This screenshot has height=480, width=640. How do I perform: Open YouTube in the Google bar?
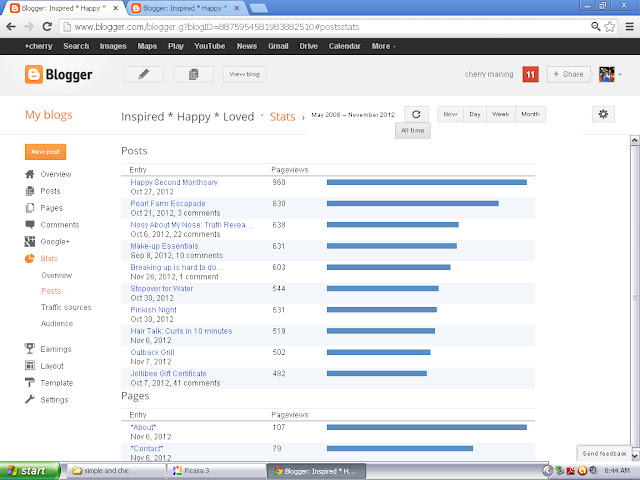pos(209,47)
